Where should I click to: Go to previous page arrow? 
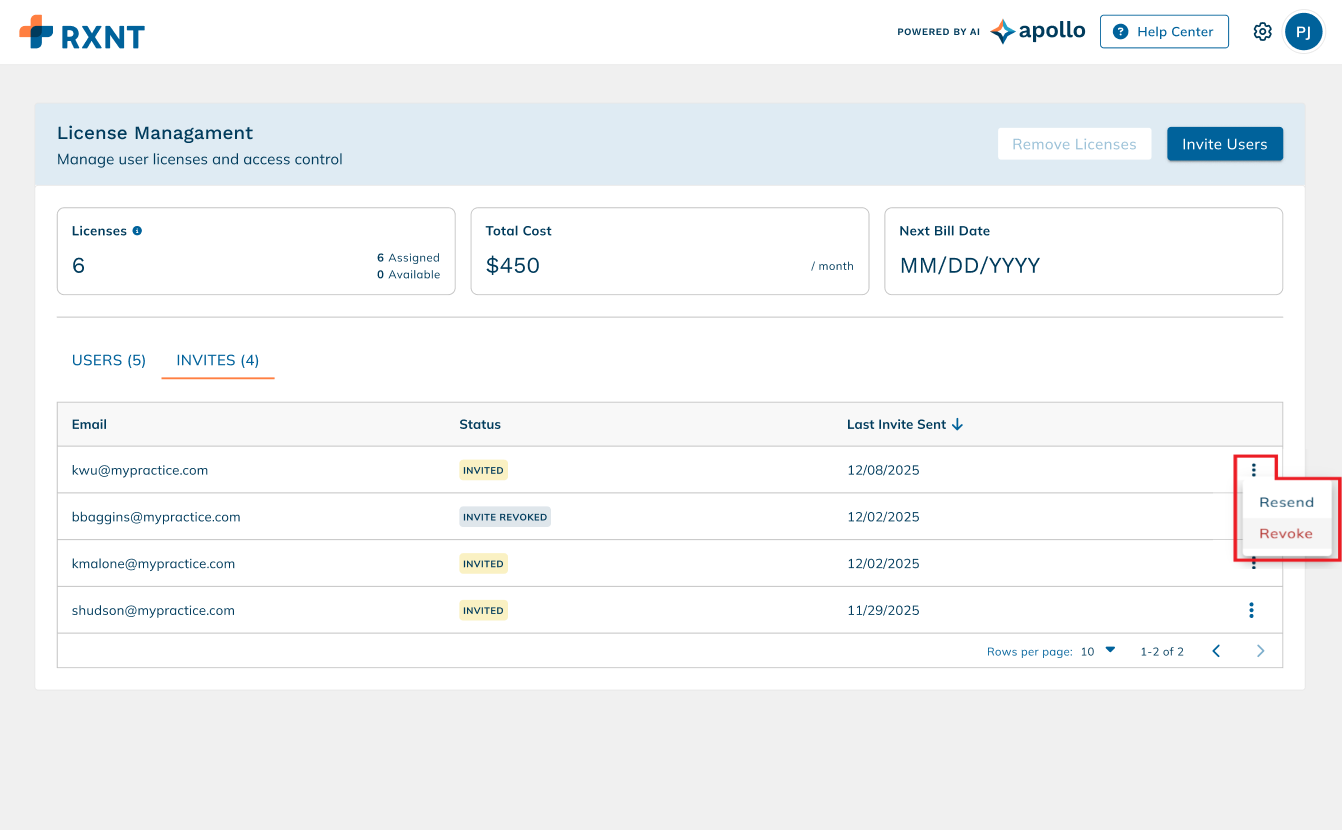click(x=1216, y=651)
